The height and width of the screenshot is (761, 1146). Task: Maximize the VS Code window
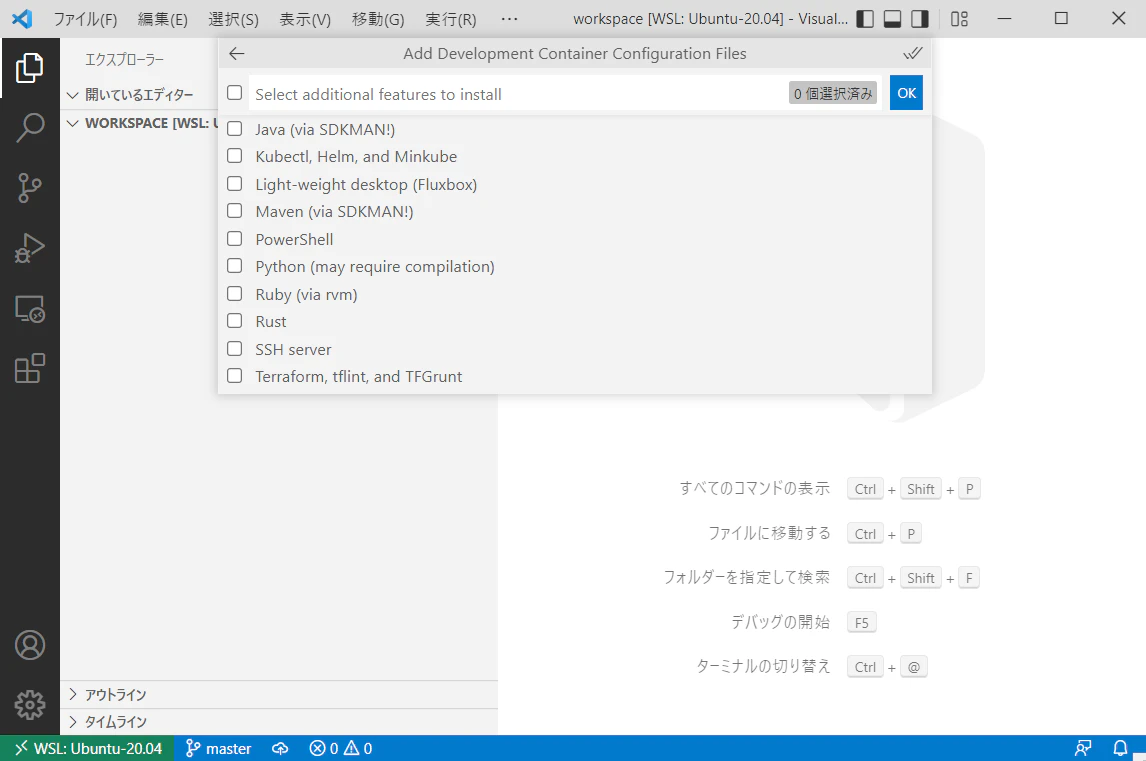[x=1061, y=18]
